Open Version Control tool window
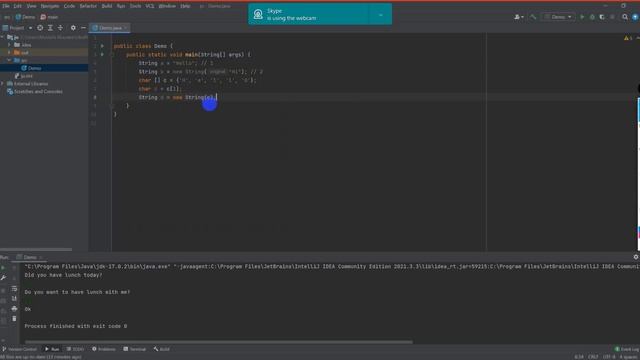The width and height of the screenshot is (640, 360). [x=19, y=349]
